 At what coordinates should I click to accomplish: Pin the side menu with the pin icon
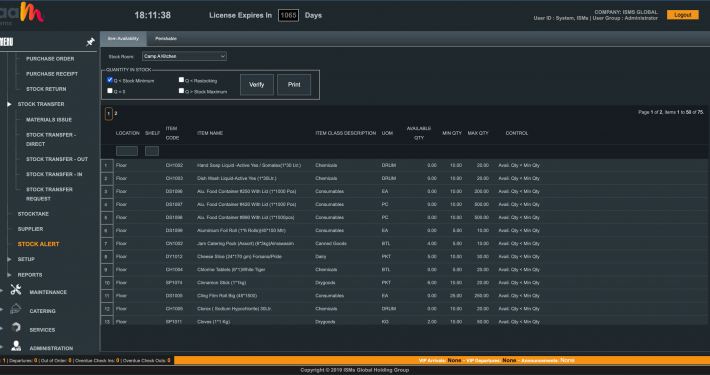click(90, 42)
